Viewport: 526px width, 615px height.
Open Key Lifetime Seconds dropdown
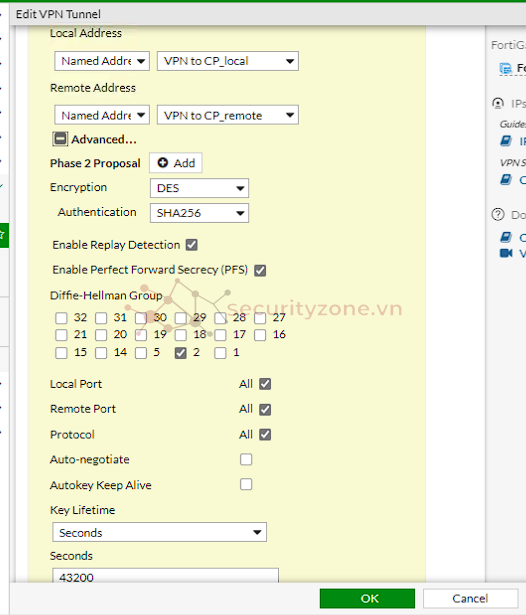click(160, 532)
